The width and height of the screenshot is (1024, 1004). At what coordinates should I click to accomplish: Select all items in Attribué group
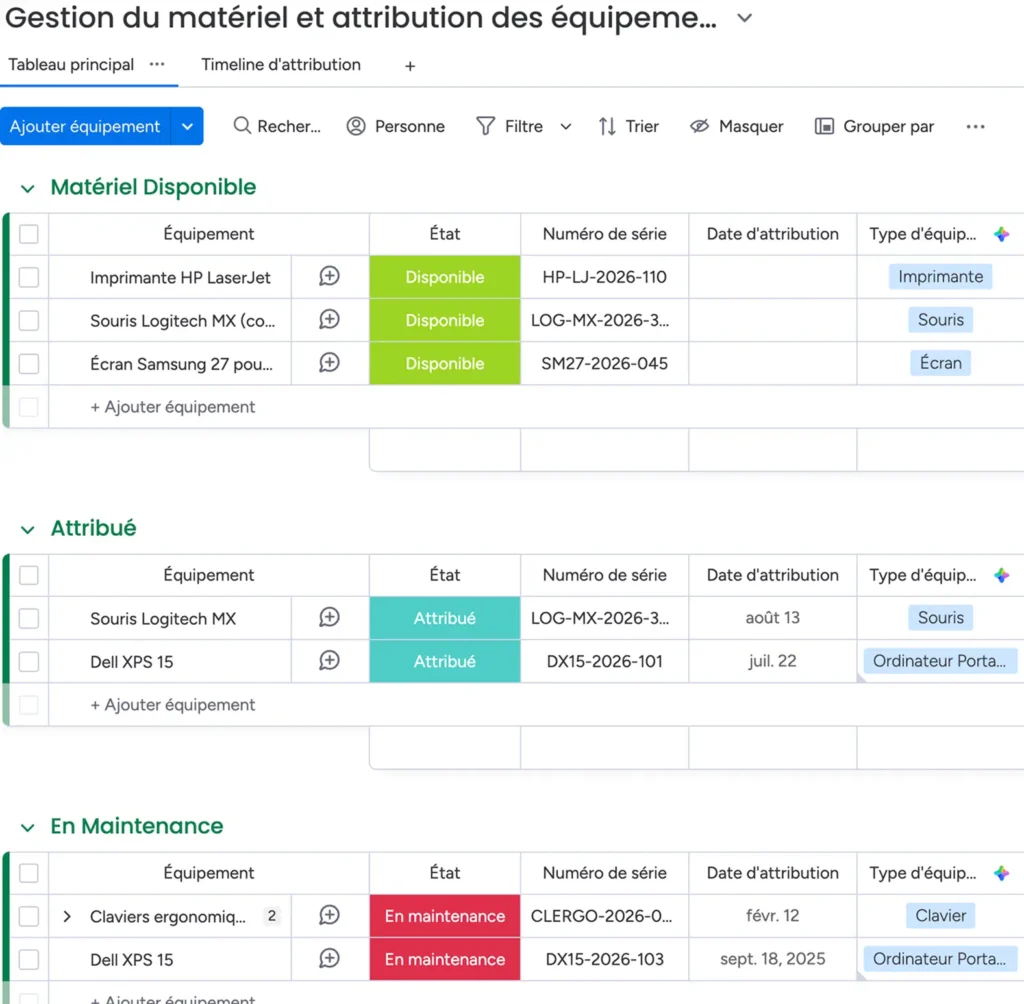point(29,575)
